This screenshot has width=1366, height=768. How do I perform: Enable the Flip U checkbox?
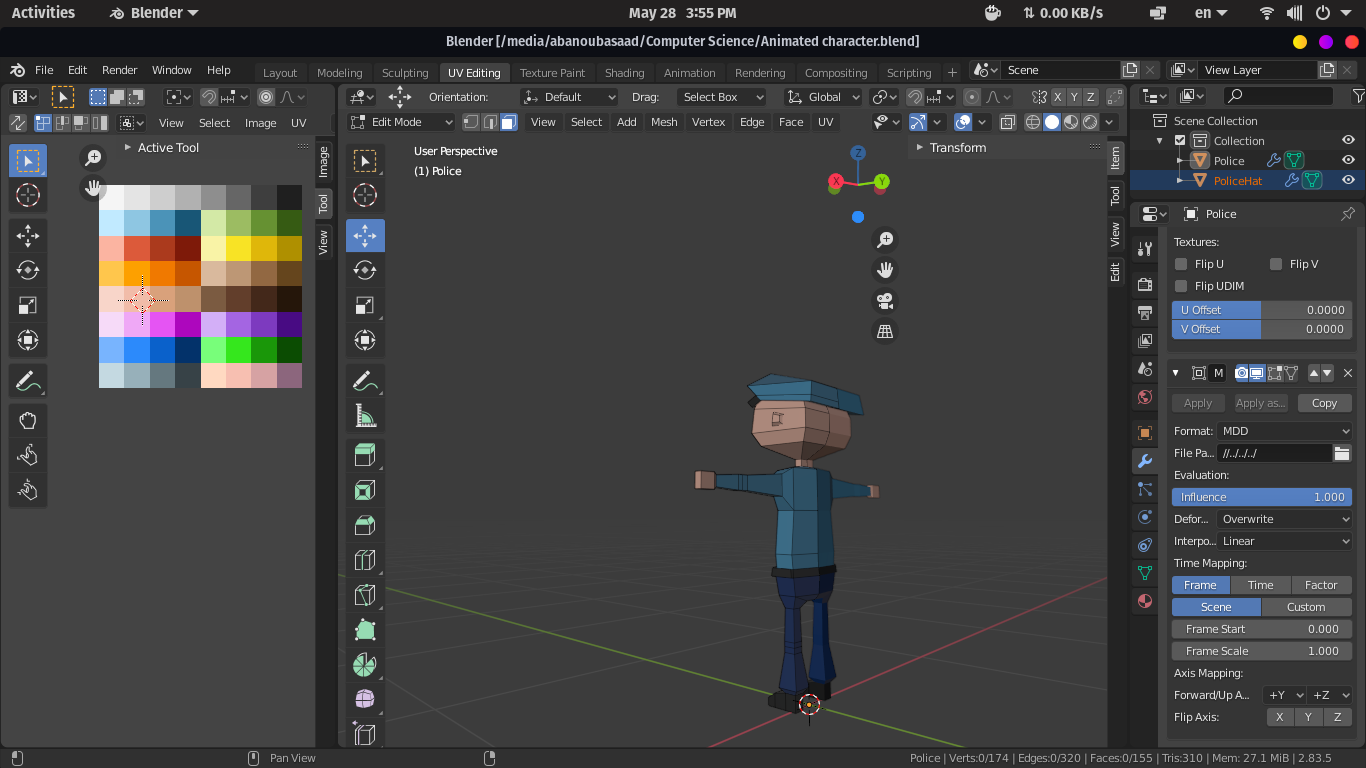click(1181, 264)
